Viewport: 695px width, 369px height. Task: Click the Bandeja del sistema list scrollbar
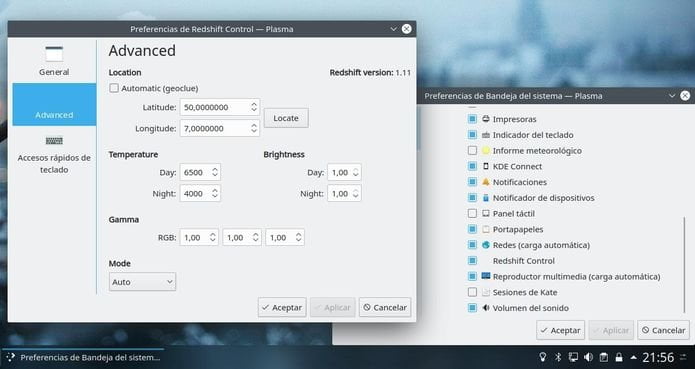point(685,264)
